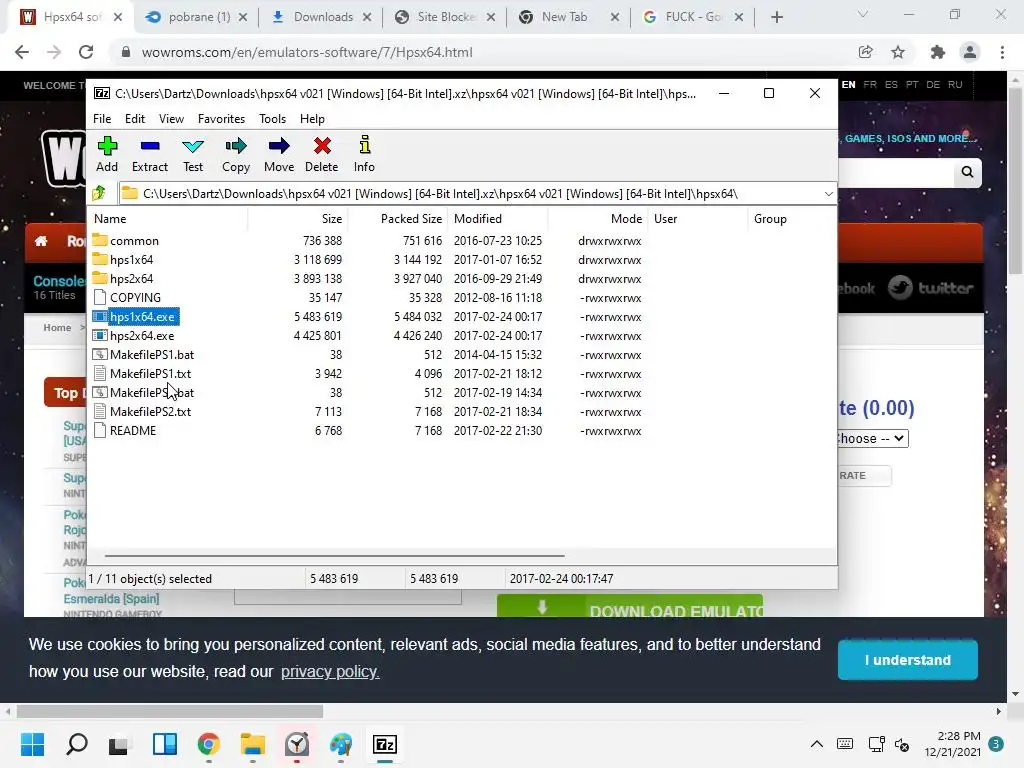This screenshot has width=1024, height=768.
Task: Bookmark this page with star icon
Action: pyautogui.click(x=898, y=52)
